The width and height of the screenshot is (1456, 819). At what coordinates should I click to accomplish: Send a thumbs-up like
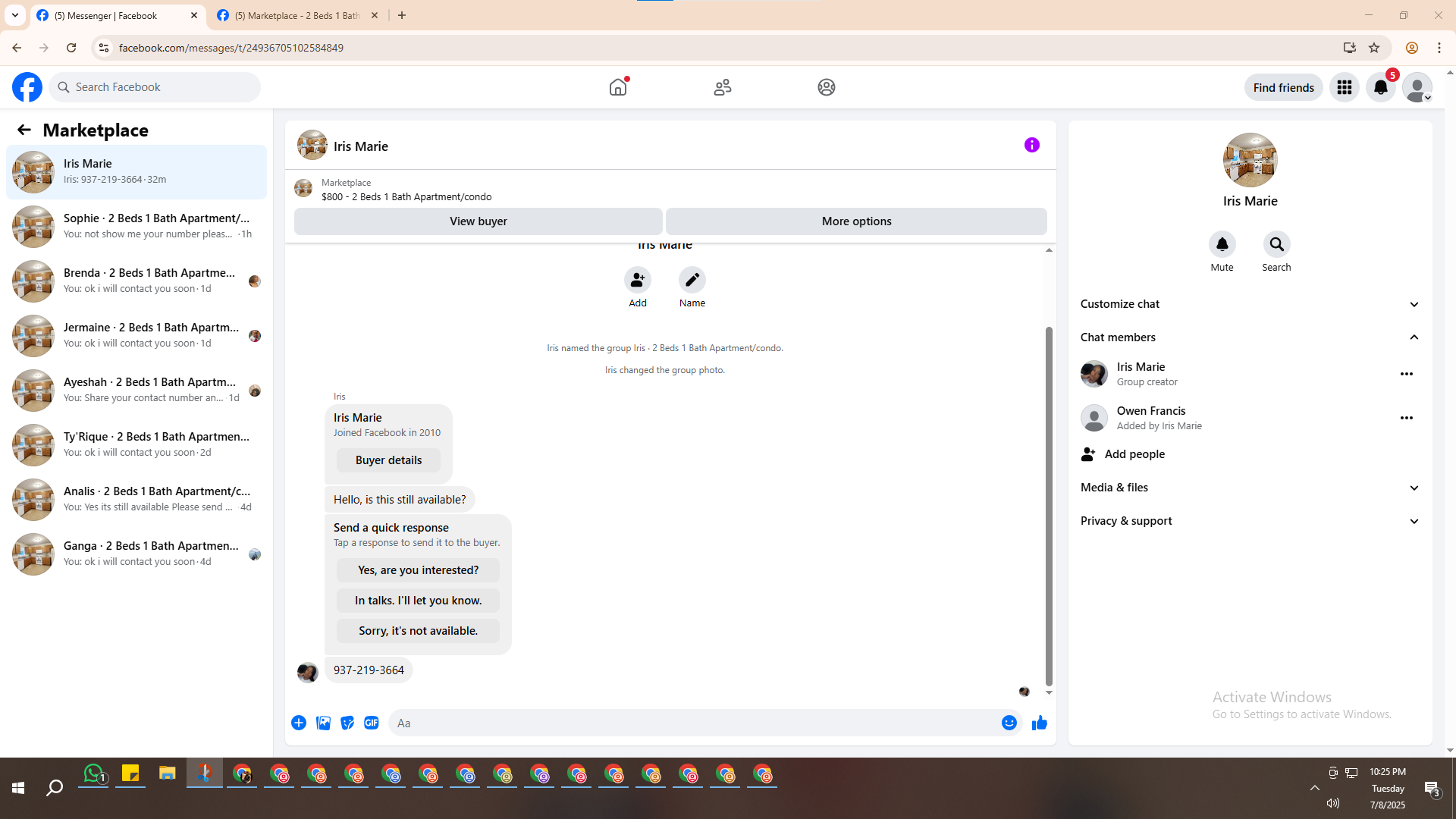click(x=1039, y=723)
